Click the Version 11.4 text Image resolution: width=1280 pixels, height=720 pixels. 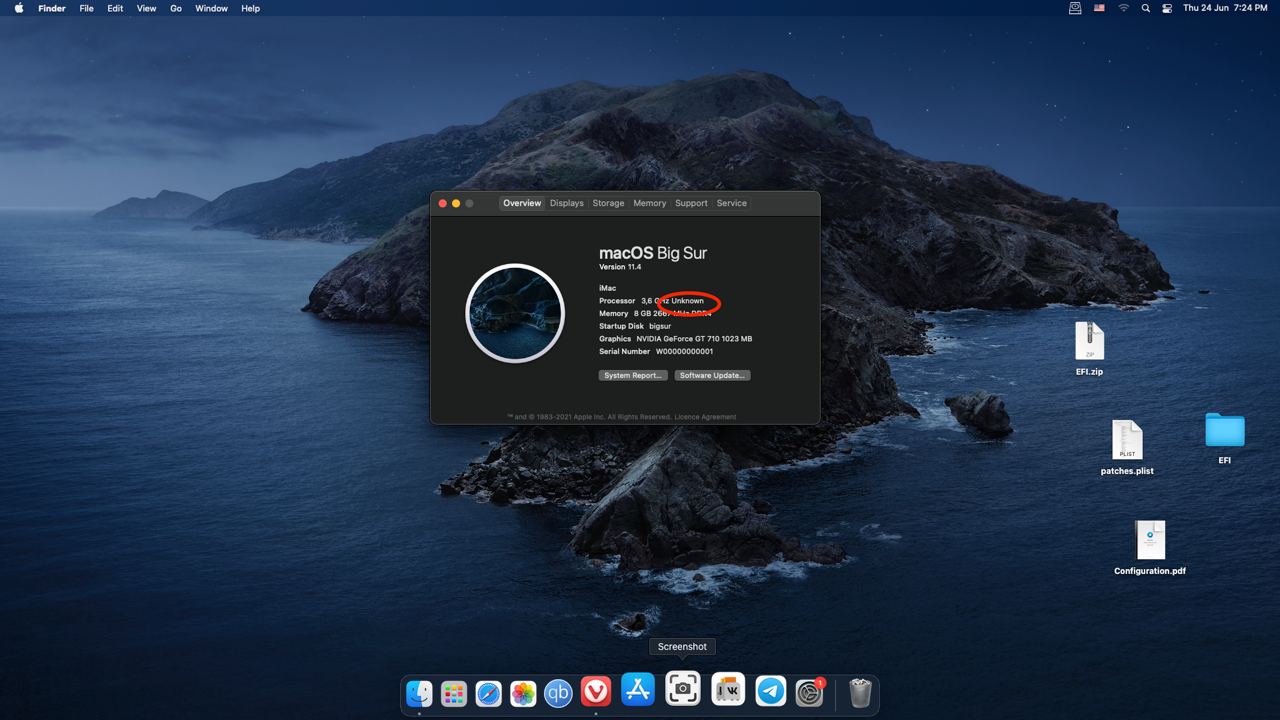(x=620, y=267)
